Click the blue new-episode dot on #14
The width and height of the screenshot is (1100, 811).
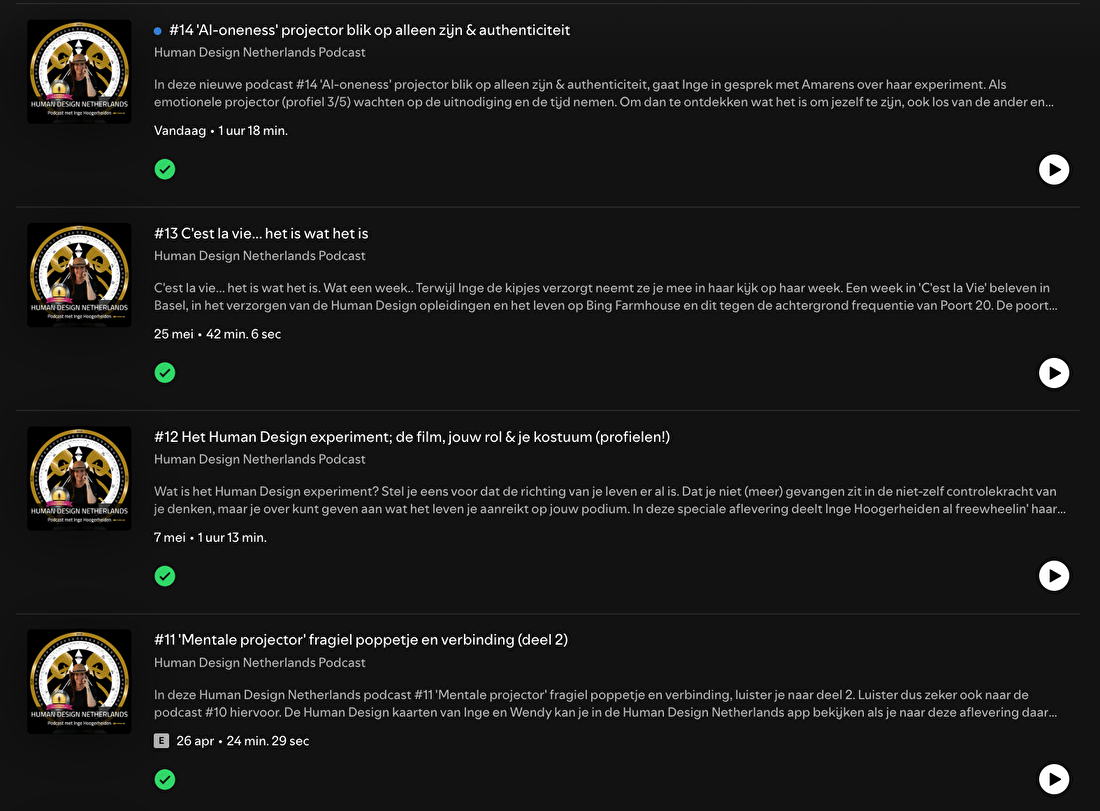[x=158, y=31]
